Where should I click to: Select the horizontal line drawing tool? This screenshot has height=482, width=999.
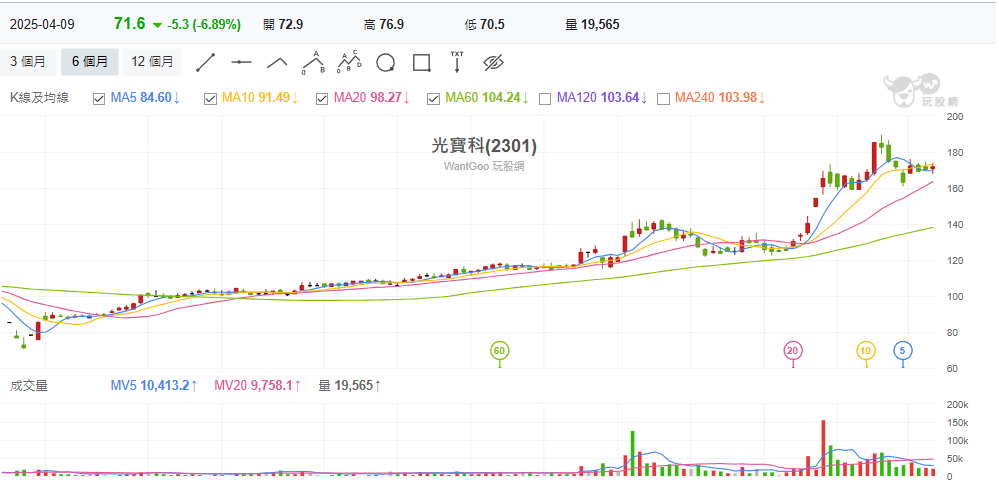240,63
